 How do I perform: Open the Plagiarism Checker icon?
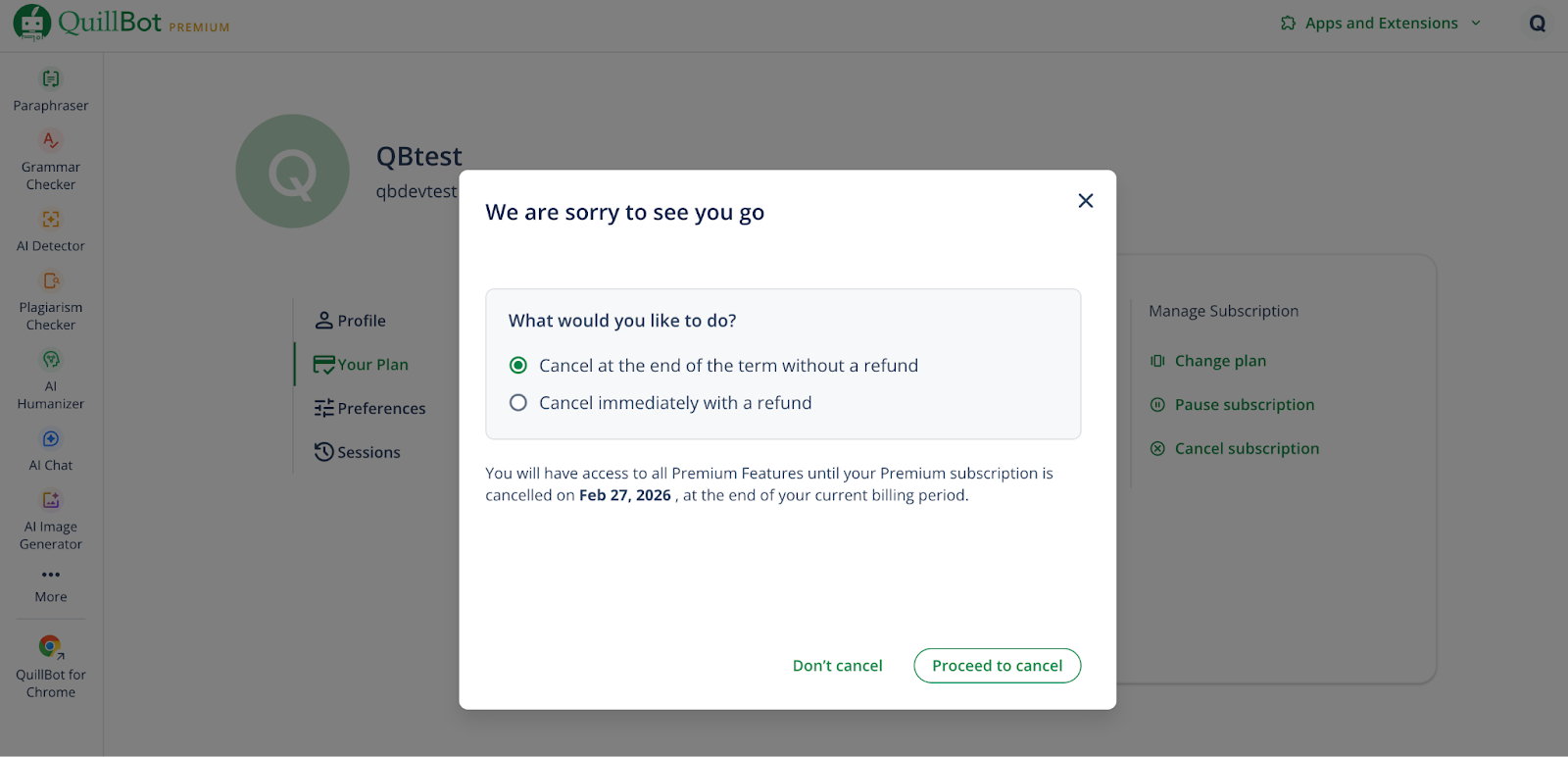[x=51, y=281]
